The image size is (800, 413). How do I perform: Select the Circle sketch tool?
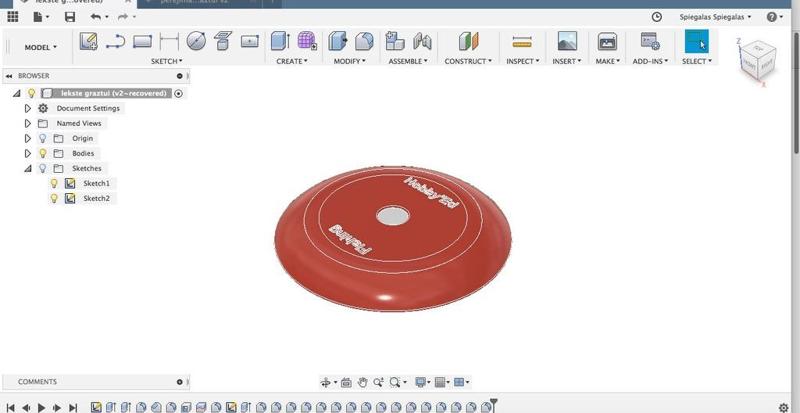pyautogui.click(x=196, y=41)
